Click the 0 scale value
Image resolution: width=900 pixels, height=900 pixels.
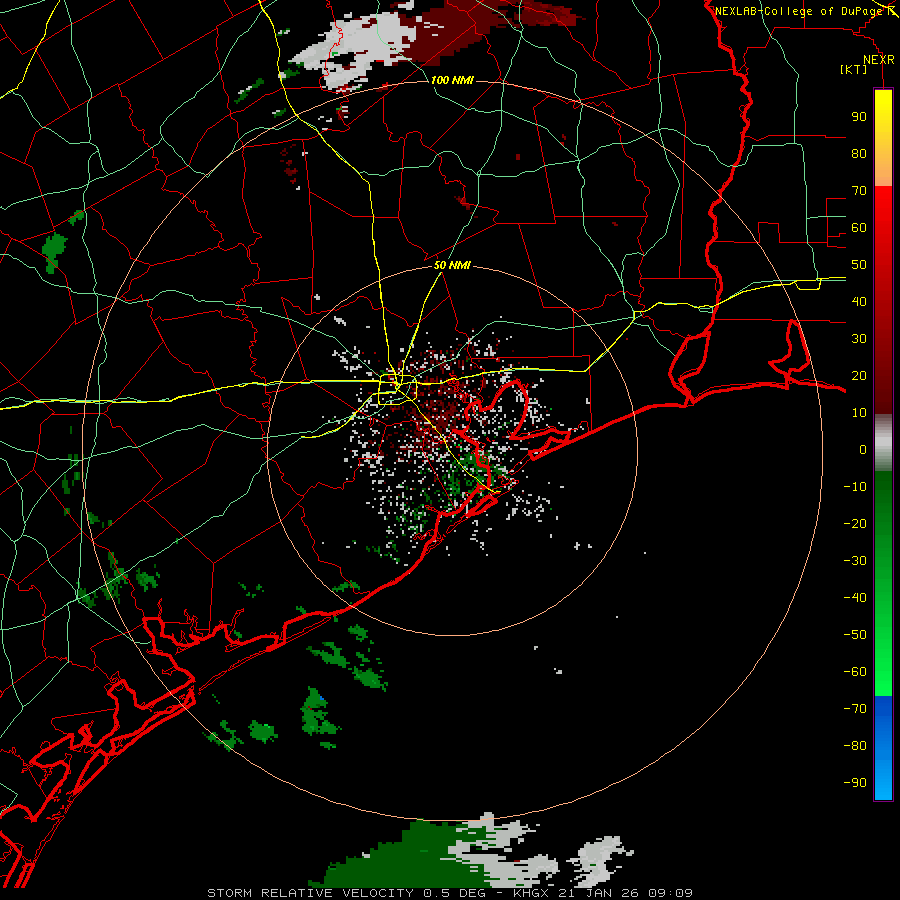863,449
